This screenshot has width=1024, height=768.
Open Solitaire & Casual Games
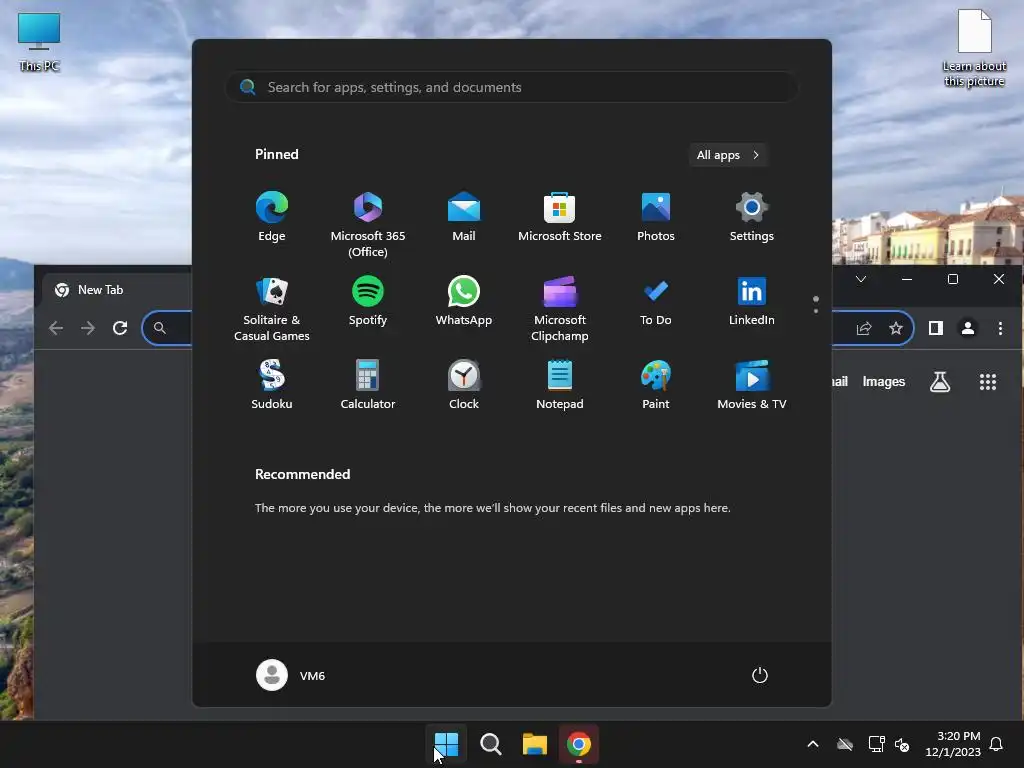pyautogui.click(x=272, y=308)
